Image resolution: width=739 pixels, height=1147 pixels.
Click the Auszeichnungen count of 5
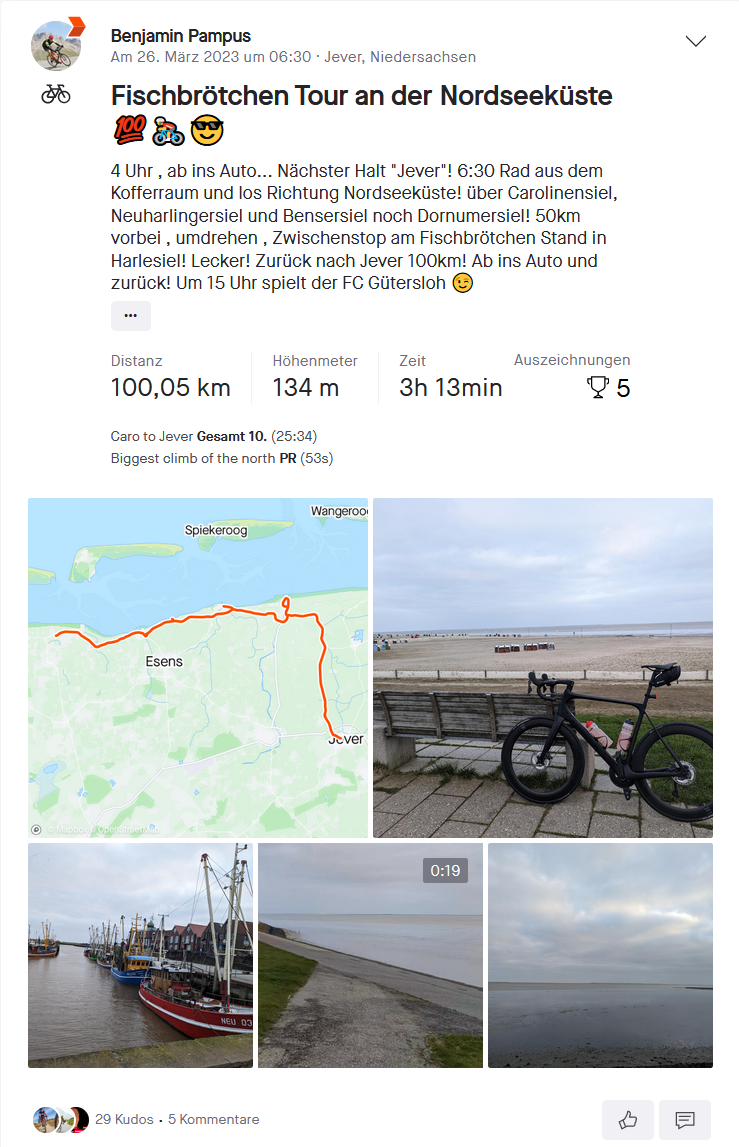click(623, 388)
